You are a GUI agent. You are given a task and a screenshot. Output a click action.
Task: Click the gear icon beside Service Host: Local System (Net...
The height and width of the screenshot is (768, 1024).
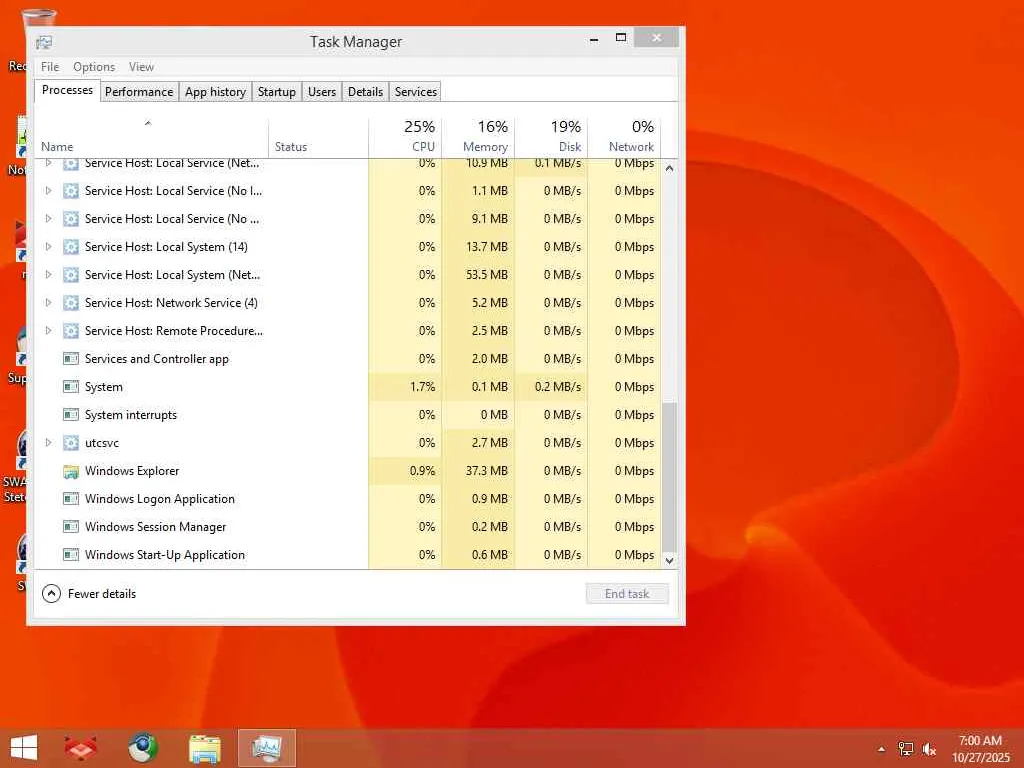71,275
